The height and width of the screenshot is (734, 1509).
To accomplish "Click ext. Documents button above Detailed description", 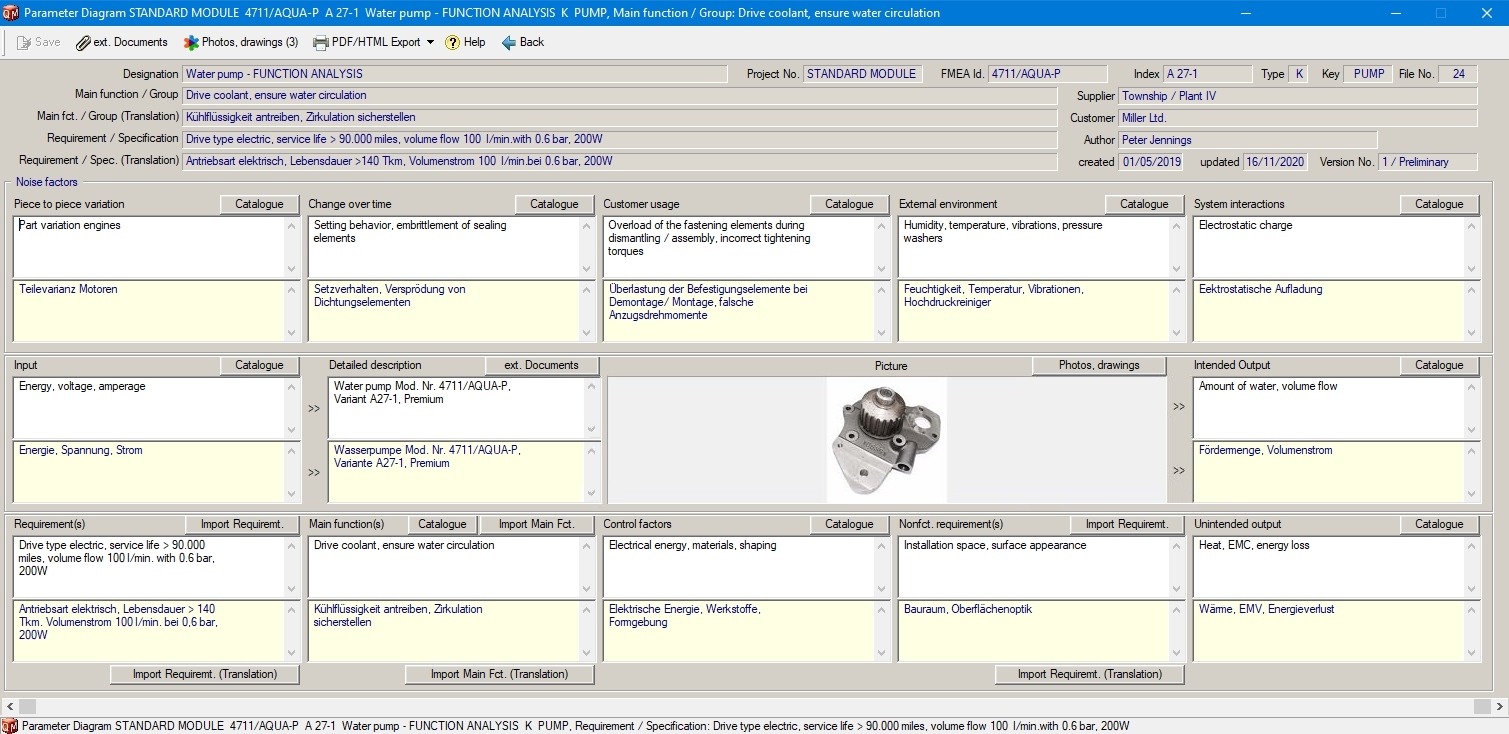I will (x=542, y=365).
